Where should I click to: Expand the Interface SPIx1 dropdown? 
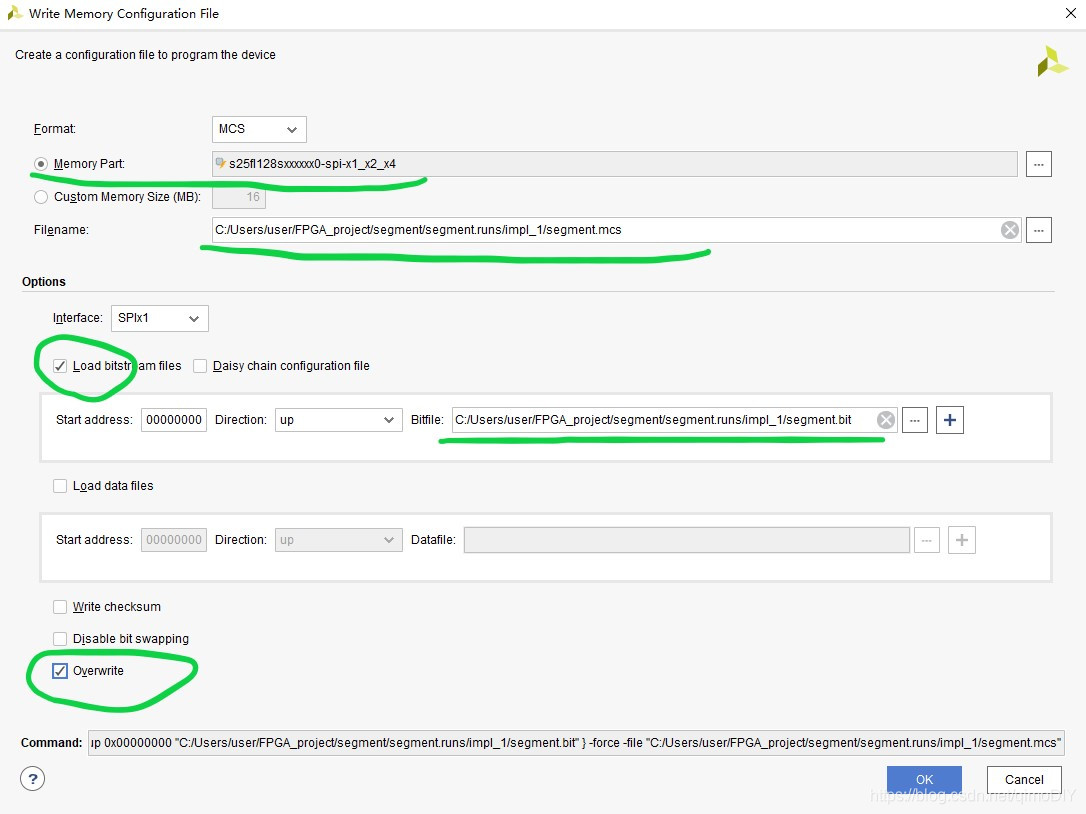point(160,318)
